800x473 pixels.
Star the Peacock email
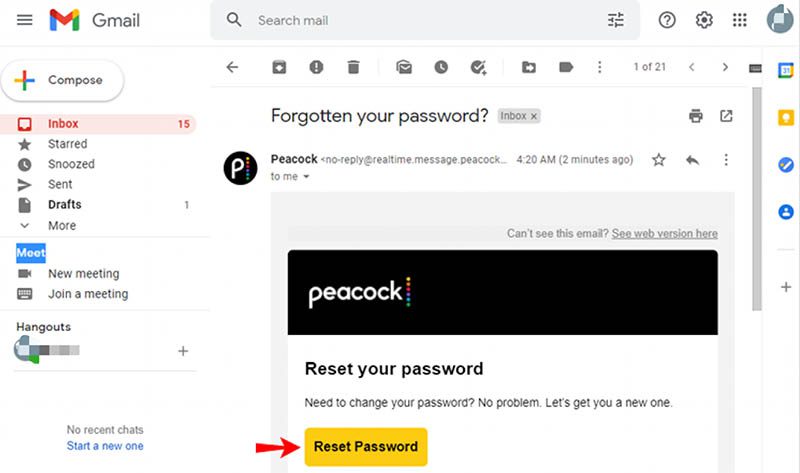658,160
